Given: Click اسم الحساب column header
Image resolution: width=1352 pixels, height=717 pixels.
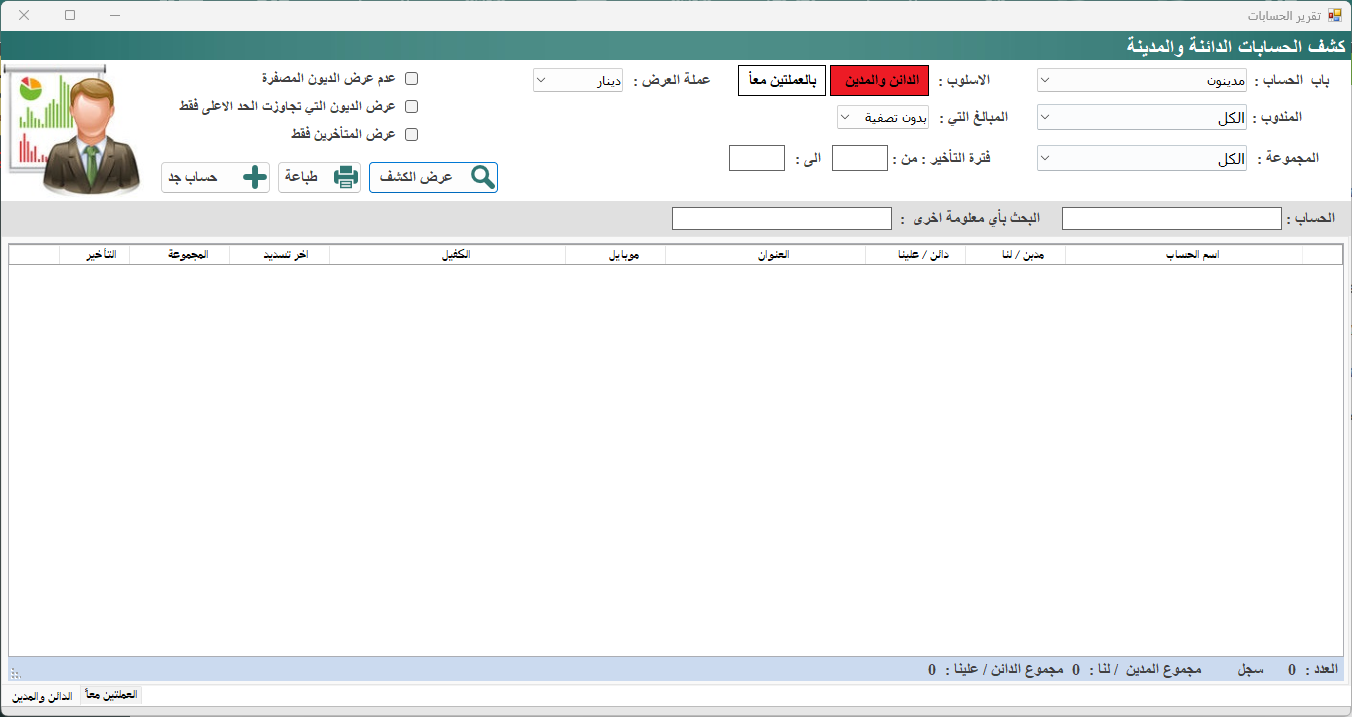Looking at the screenshot, I should click(x=1184, y=255).
